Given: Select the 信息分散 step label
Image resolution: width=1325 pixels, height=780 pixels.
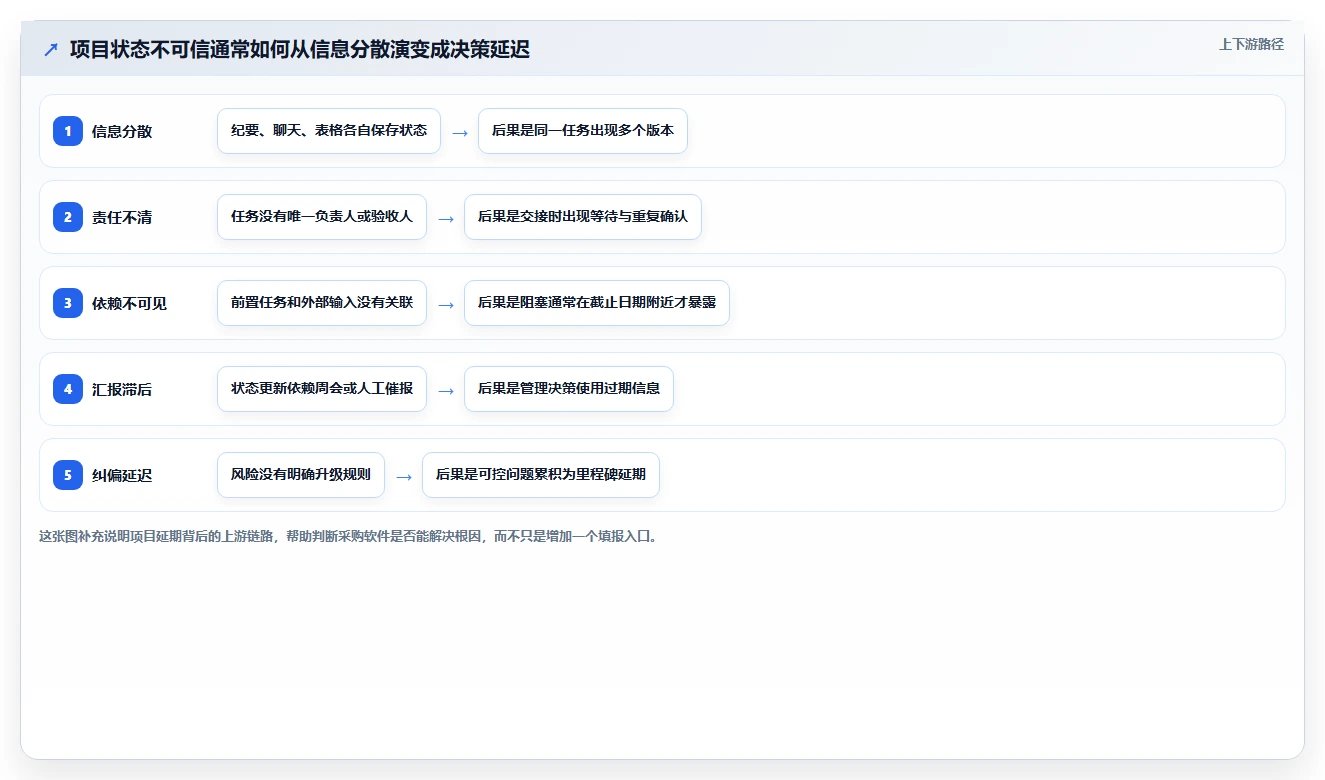Looking at the screenshot, I should [122, 131].
